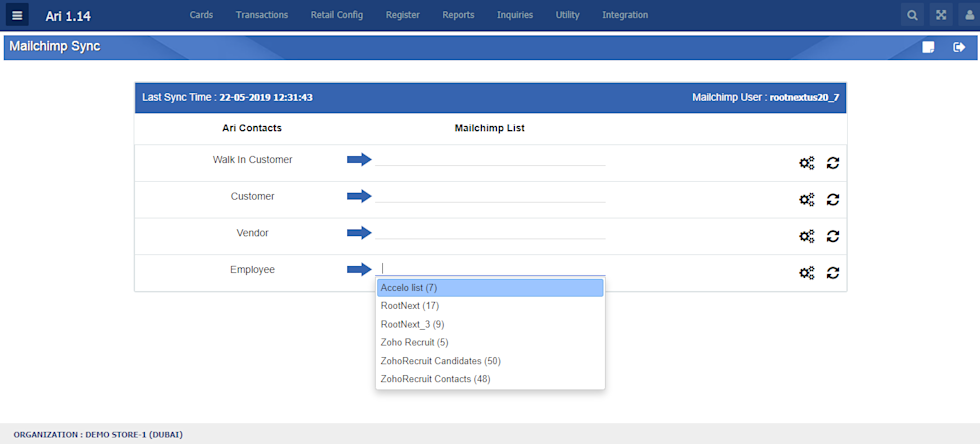Choose Zoho Recruit (5) option
Screen dimensions: 980x444
pyautogui.click(x=490, y=342)
